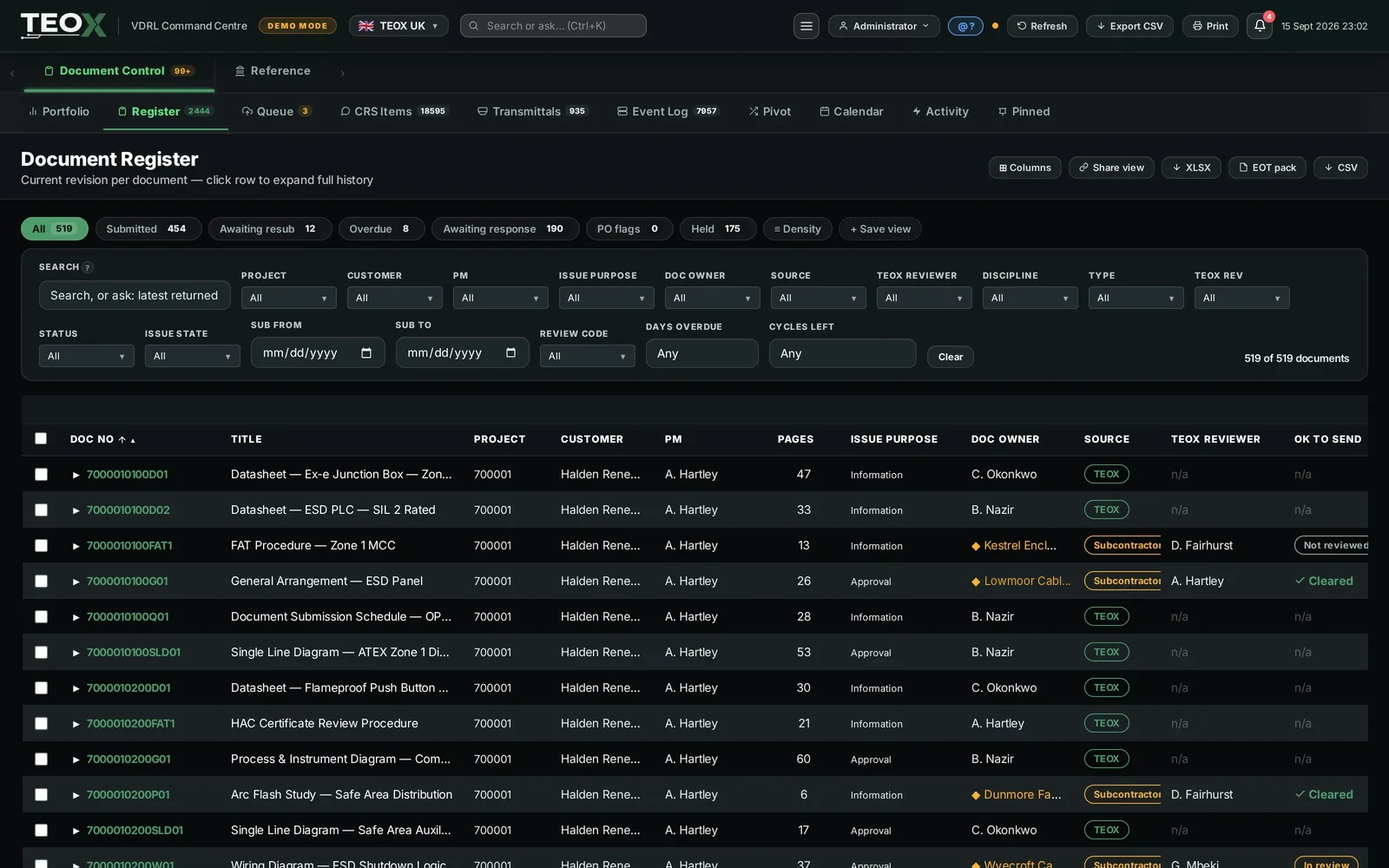This screenshot has height=868, width=1389.
Task: Tick the checkbox for 7000010100Q01
Action: point(41,616)
